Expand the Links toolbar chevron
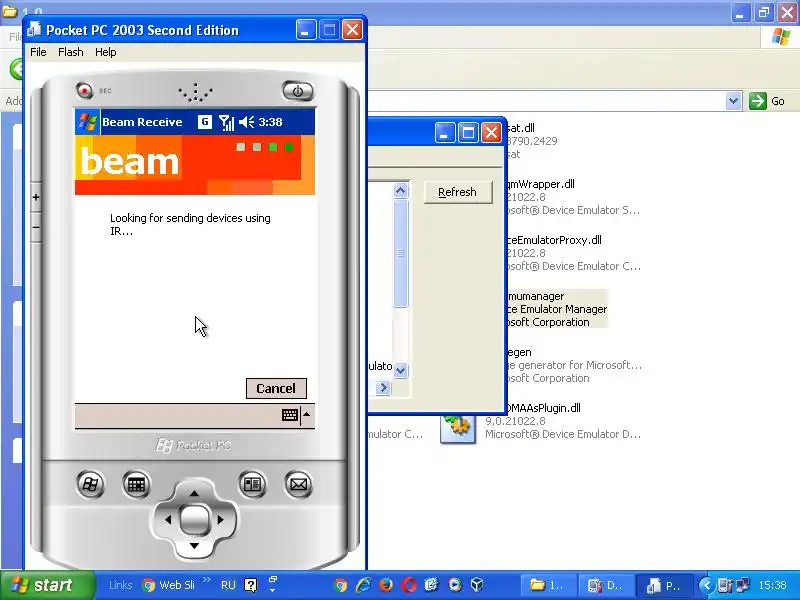The image size is (800, 600). point(207,580)
